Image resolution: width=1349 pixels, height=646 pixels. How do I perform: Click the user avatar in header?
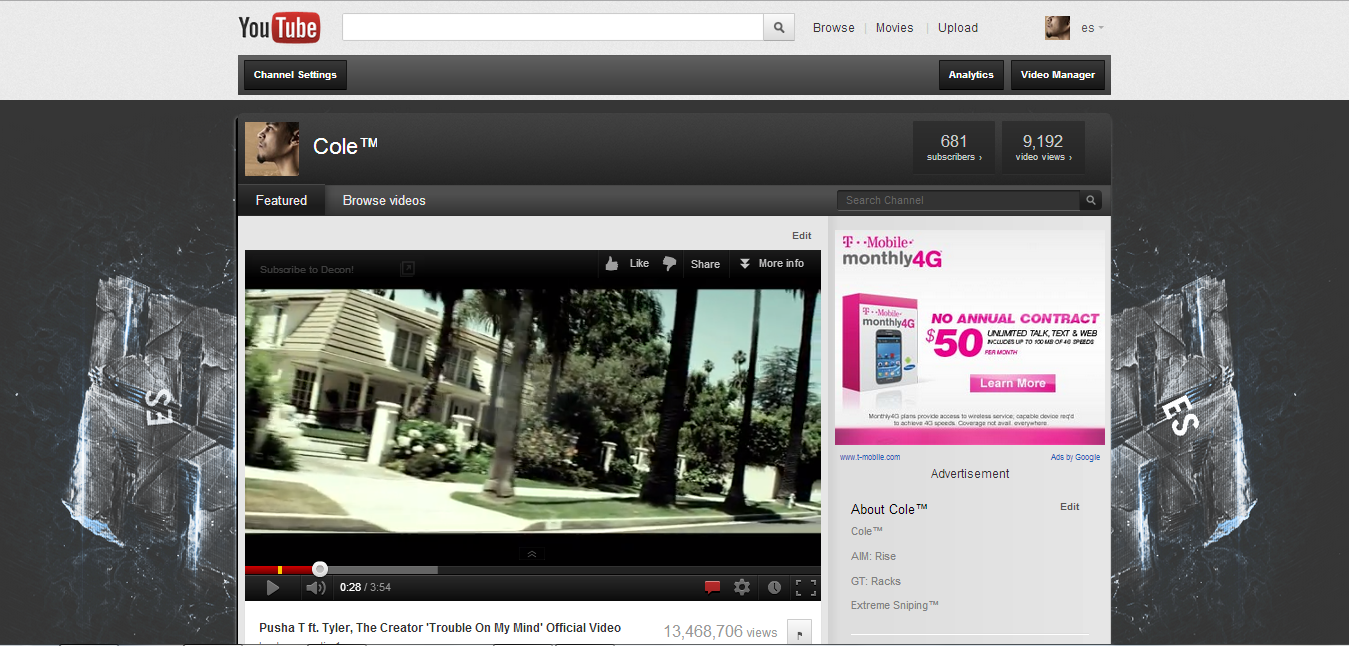pos(1058,28)
